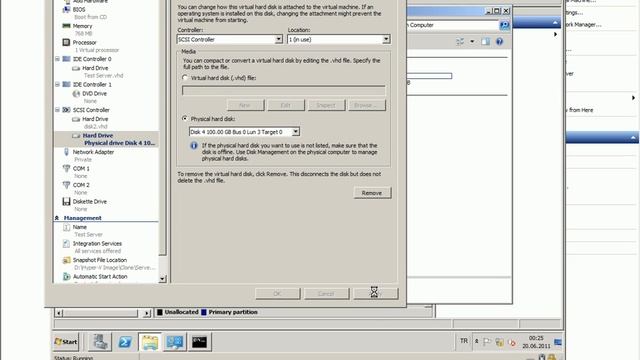
Task: Click the Browse button
Action: pos(367,105)
